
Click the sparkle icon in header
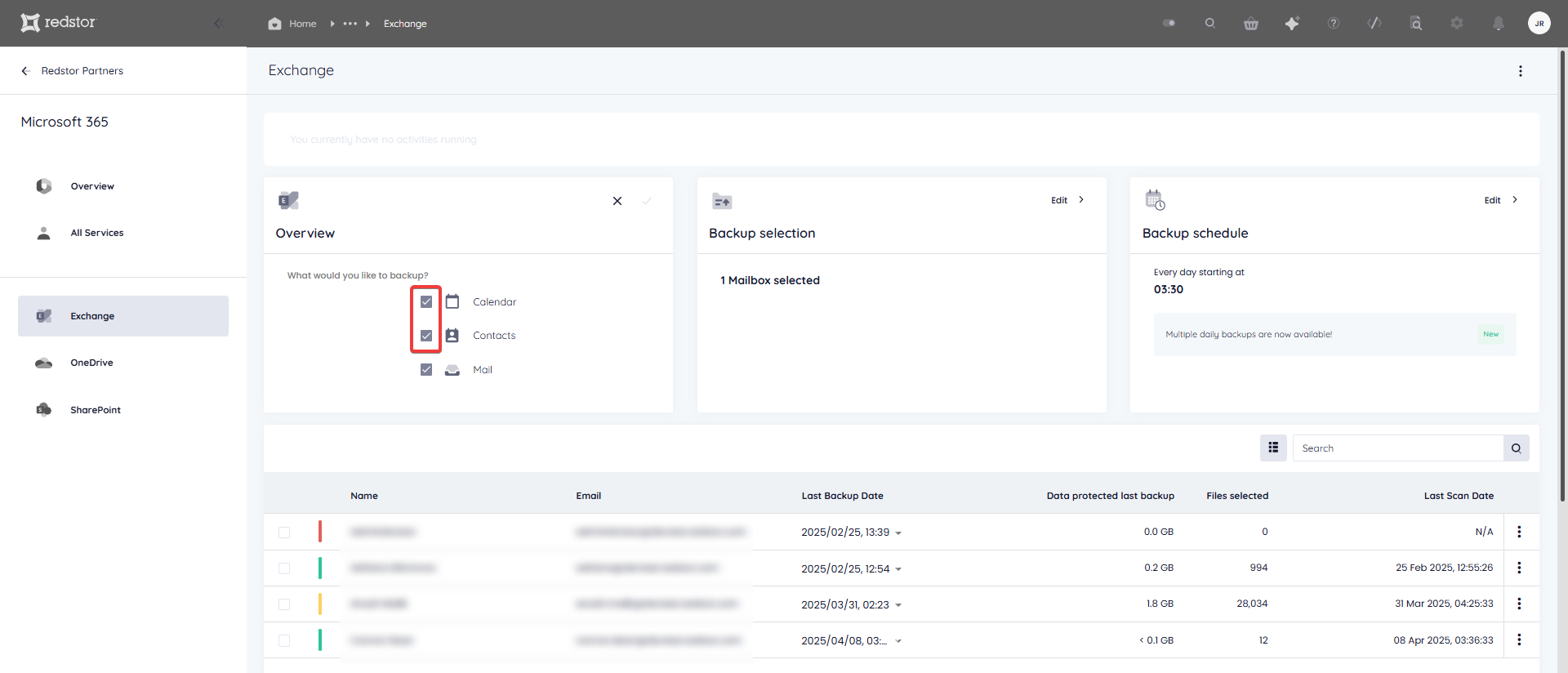point(1292,23)
